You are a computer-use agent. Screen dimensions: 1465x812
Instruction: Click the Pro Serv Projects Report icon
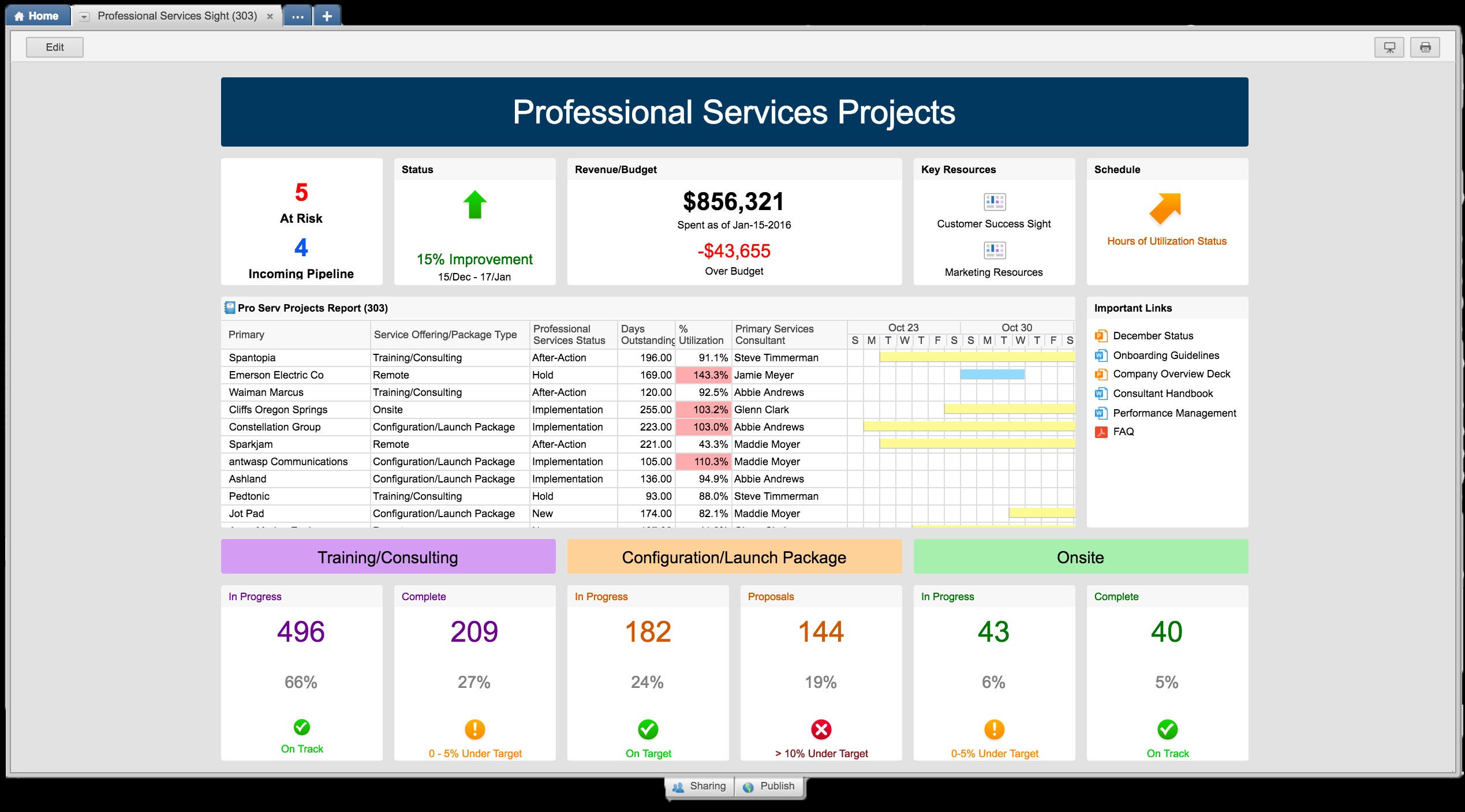pyautogui.click(x=230, y=308)
